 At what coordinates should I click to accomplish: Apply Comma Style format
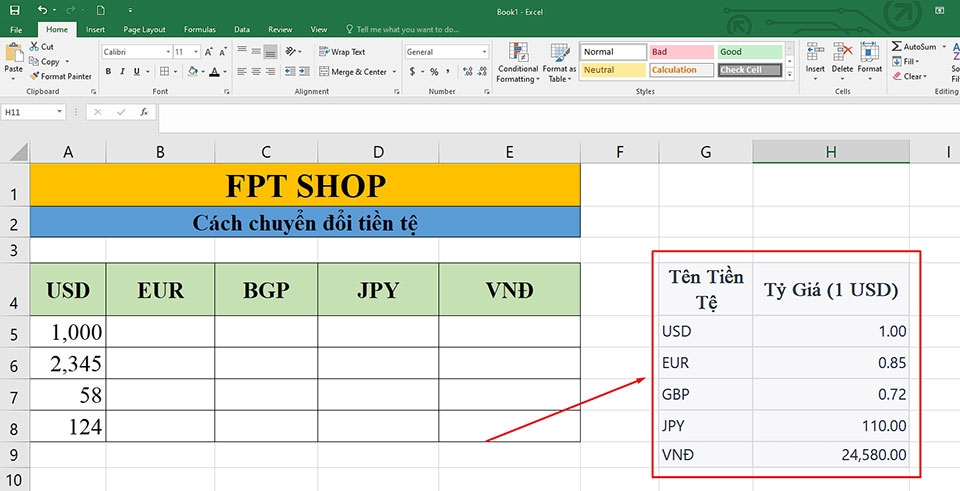click(448, 72)
